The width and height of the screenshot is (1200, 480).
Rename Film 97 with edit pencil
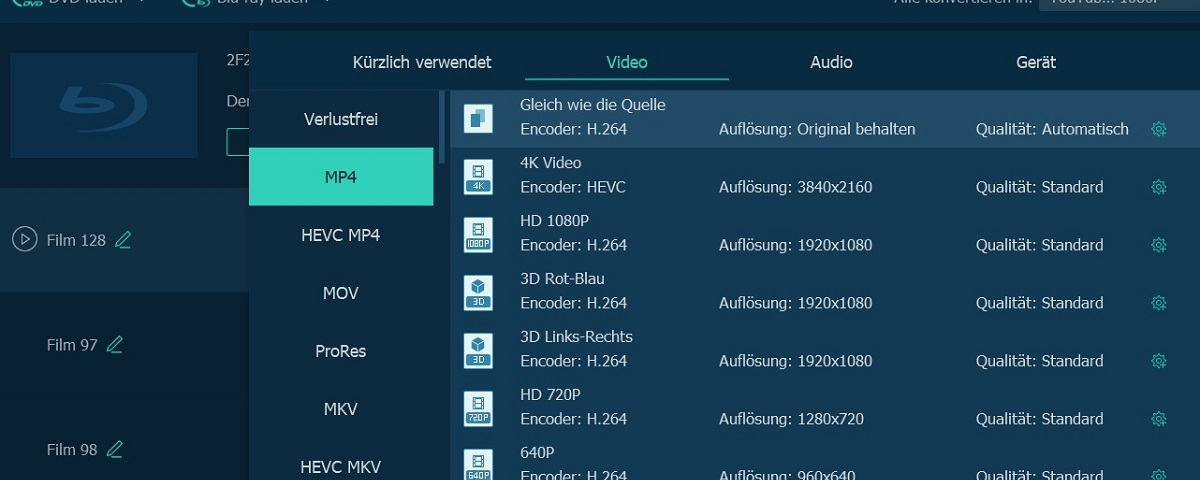pos(115,345)
